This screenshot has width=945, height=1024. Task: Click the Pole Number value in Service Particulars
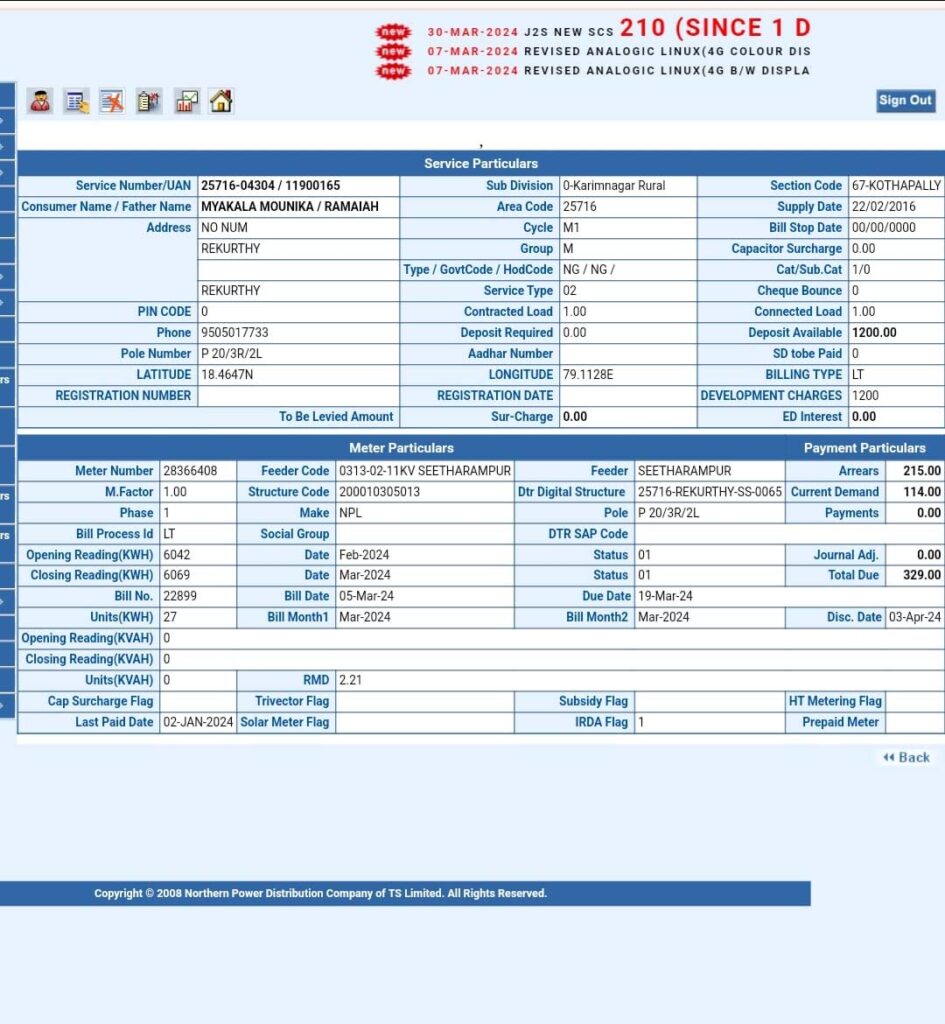(231, 353)
